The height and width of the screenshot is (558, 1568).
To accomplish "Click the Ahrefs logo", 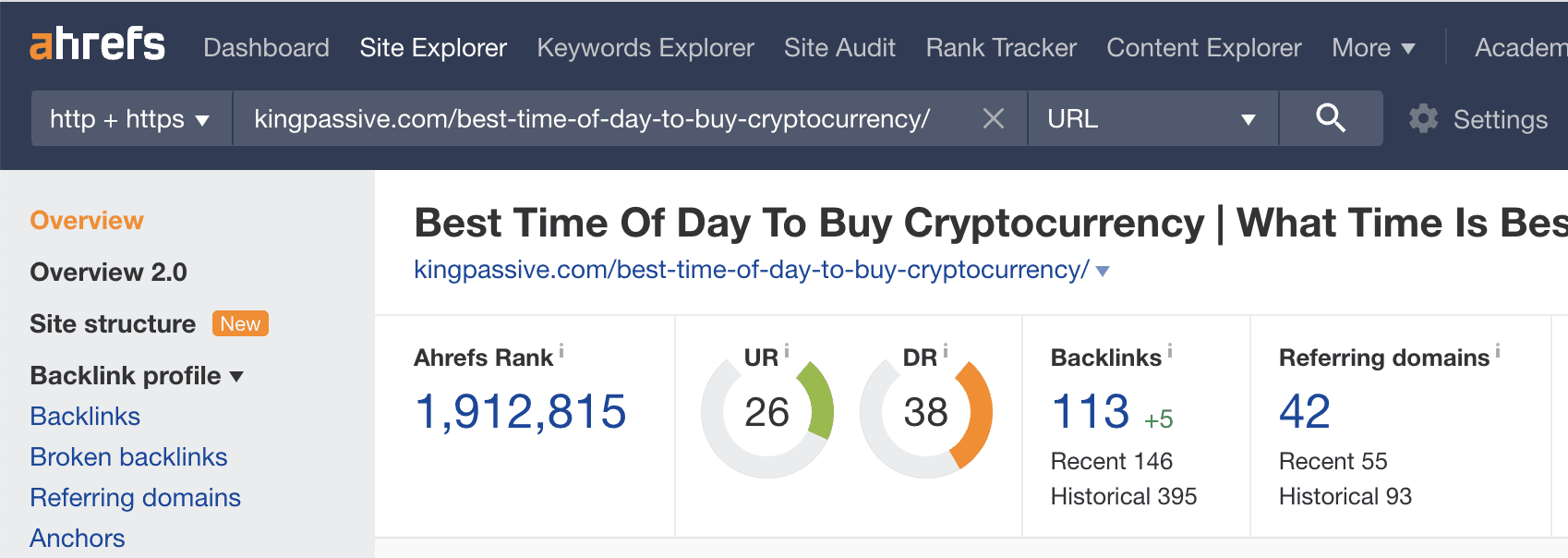I will pos(97,43).
